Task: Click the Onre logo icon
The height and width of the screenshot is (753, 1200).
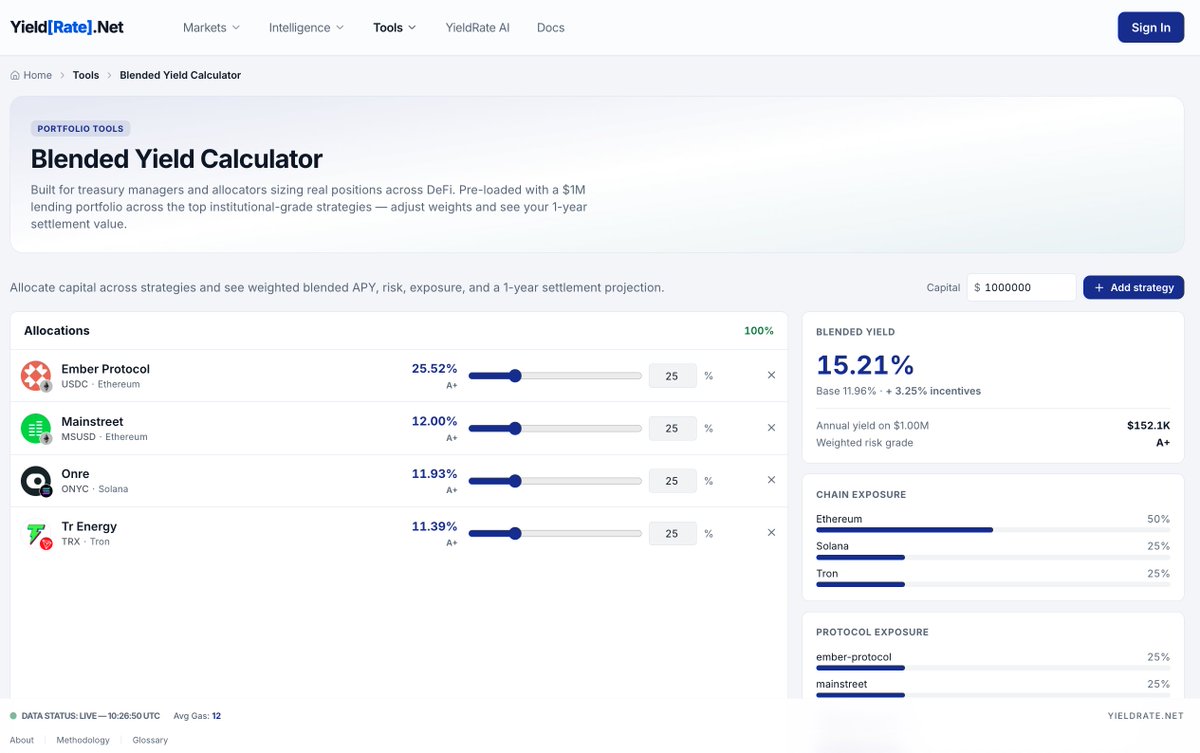Action: 36,481
